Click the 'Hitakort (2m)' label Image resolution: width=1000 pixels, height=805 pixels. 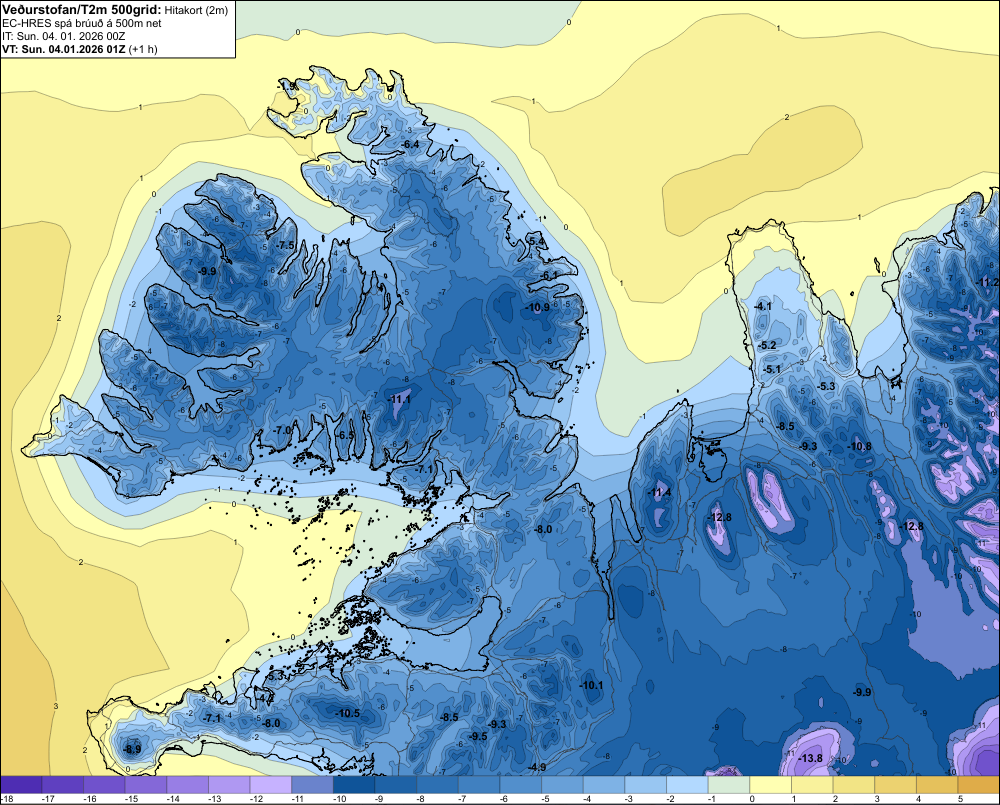coord(195,10)
